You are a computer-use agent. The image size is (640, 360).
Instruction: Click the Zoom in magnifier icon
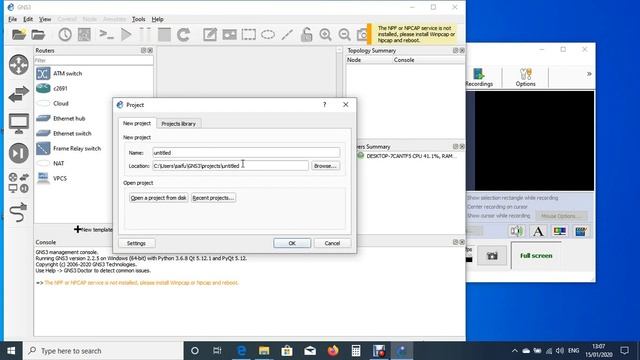[x=325, y=34]
